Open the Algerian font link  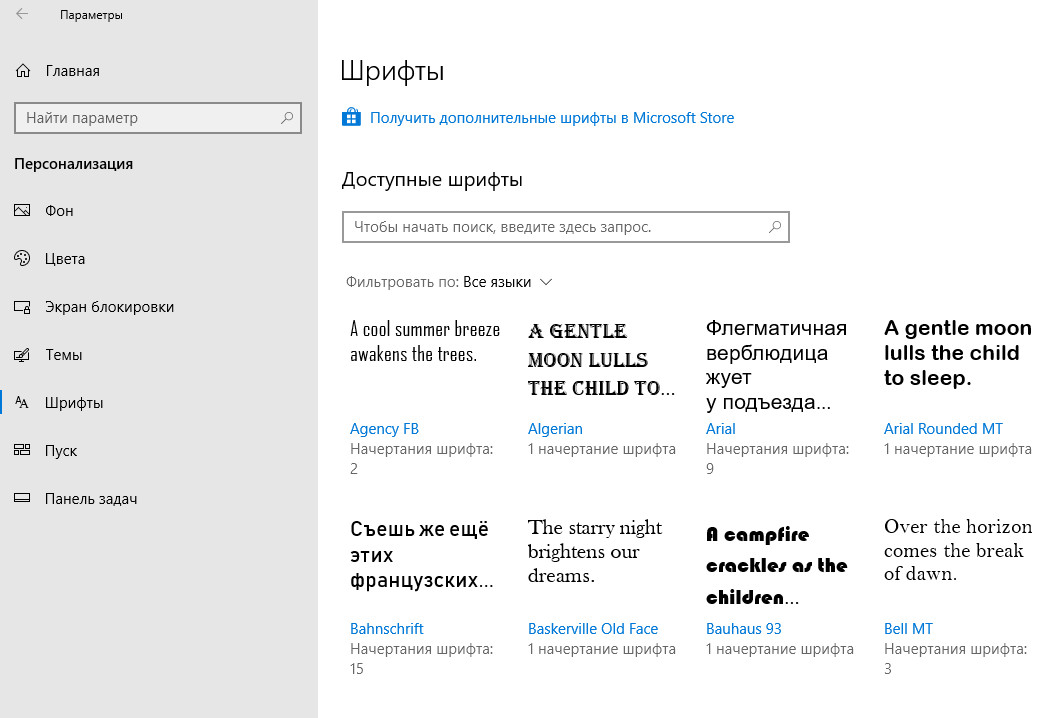(x=555, y=428)
